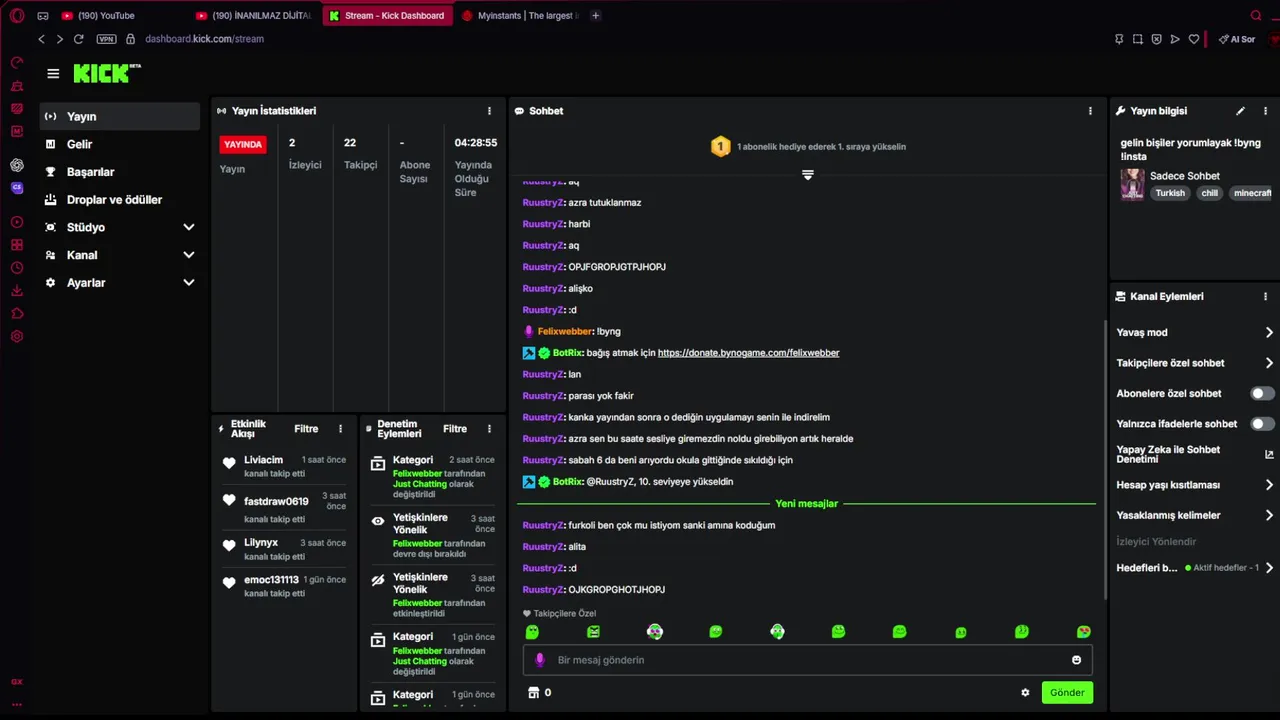Open Hedefleri active goals chevron
Screen dimensions: 1280x720
(1269, 567)
